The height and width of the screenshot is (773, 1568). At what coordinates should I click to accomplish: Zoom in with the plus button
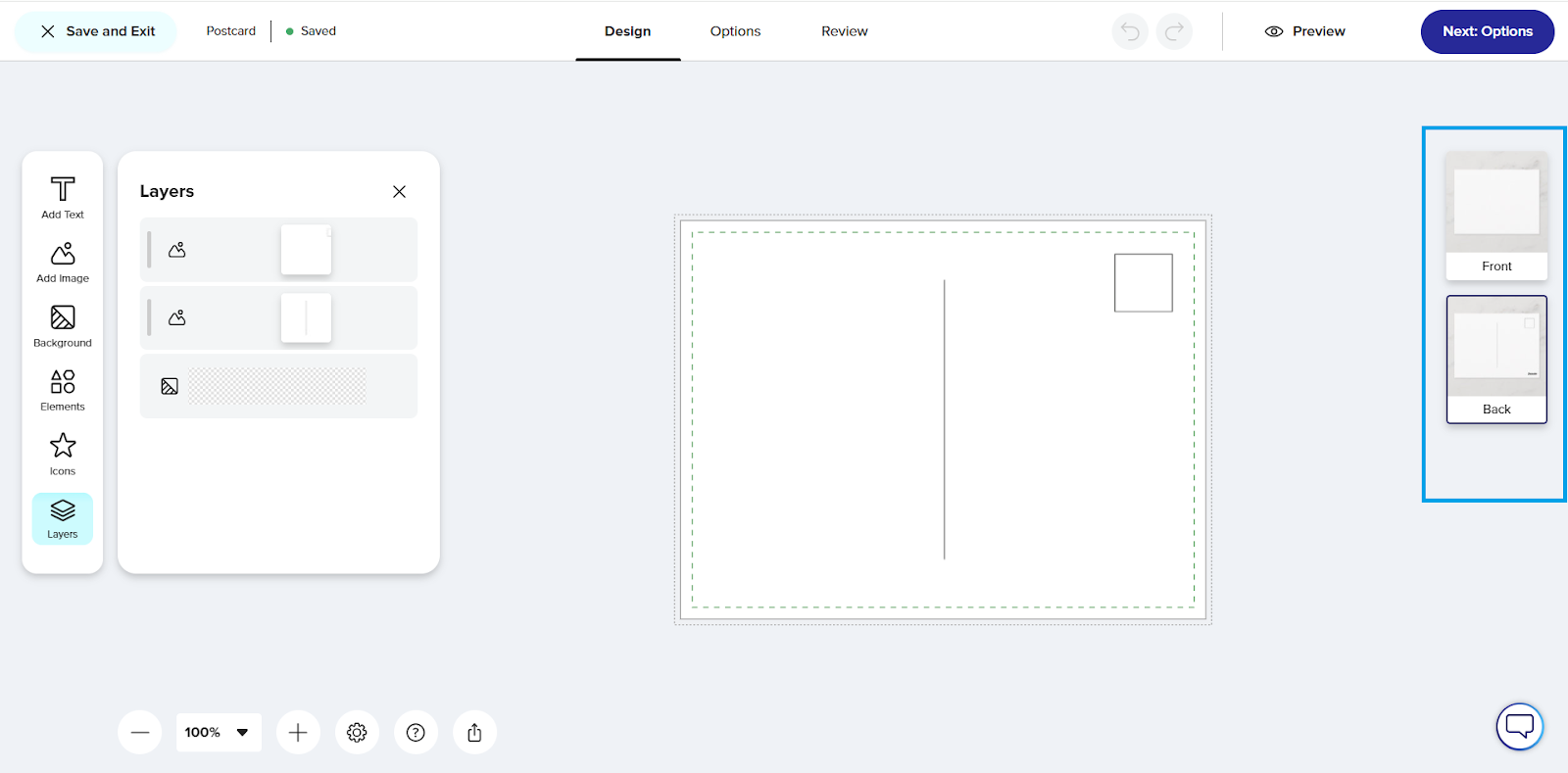298,732
